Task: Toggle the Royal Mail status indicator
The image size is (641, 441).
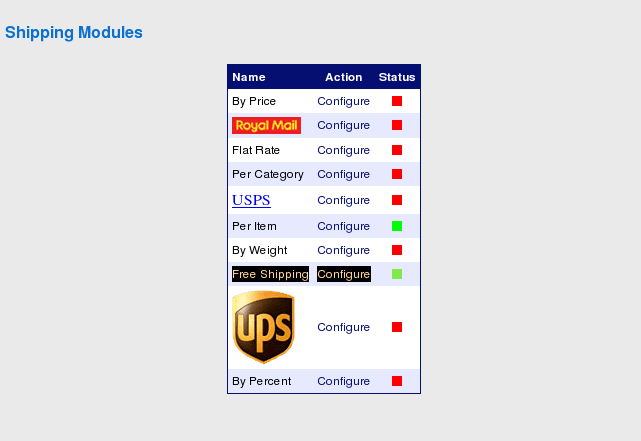Action: pos(397,125)
